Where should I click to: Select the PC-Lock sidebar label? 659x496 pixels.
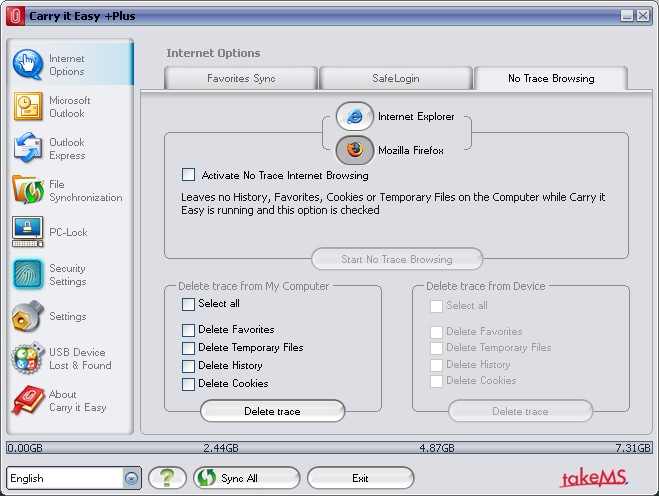point(68,232)
